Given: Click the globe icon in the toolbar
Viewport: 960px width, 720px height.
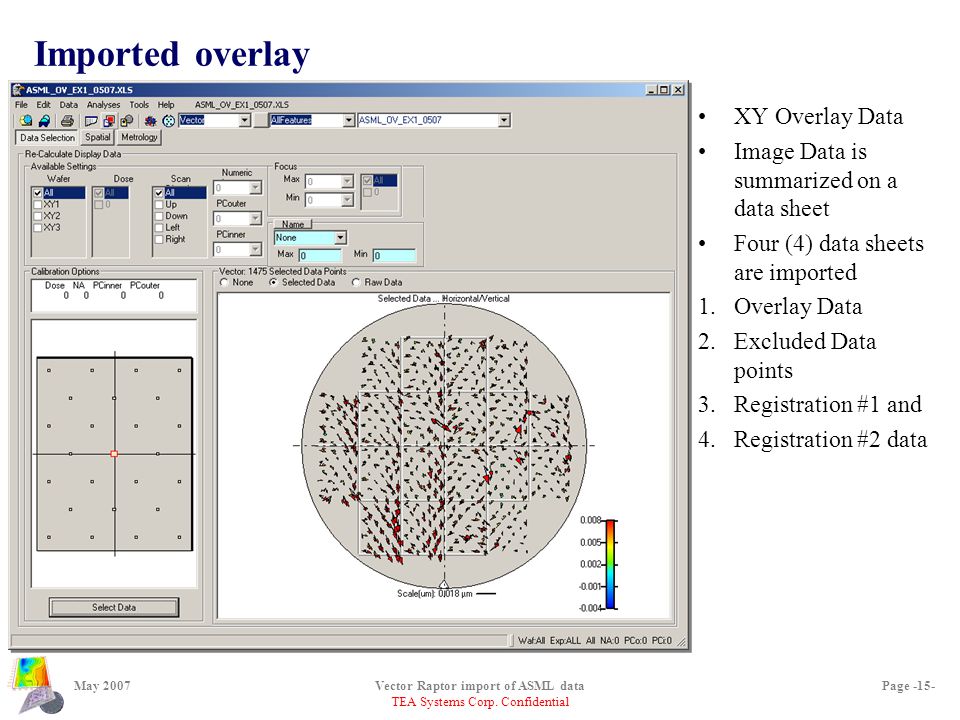Looking at the screenshot, I should pyautogui.click(x=26, y=121).
